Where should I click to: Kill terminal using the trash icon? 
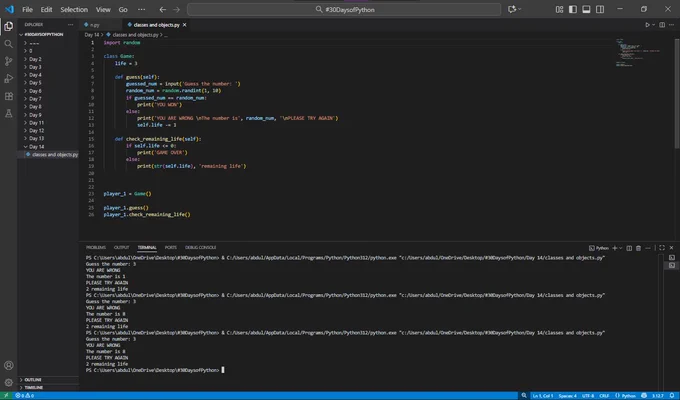pyautogui.click(x=638, y=248)
